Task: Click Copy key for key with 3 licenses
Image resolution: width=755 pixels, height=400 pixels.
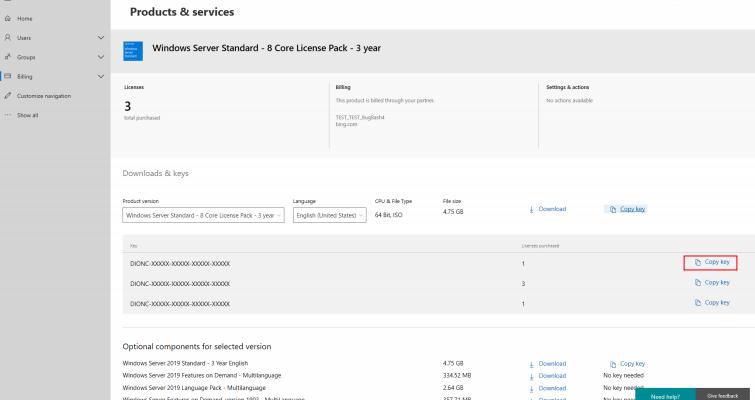Action: [717, 282]
